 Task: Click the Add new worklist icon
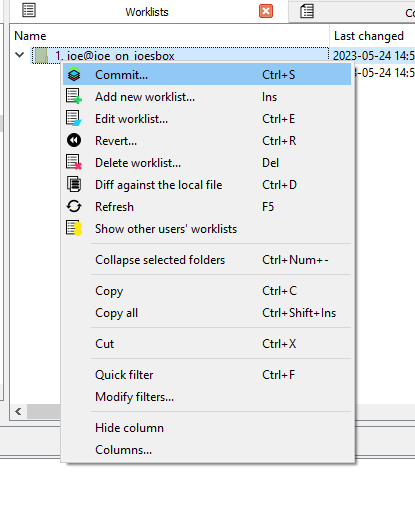pos(74,96)
